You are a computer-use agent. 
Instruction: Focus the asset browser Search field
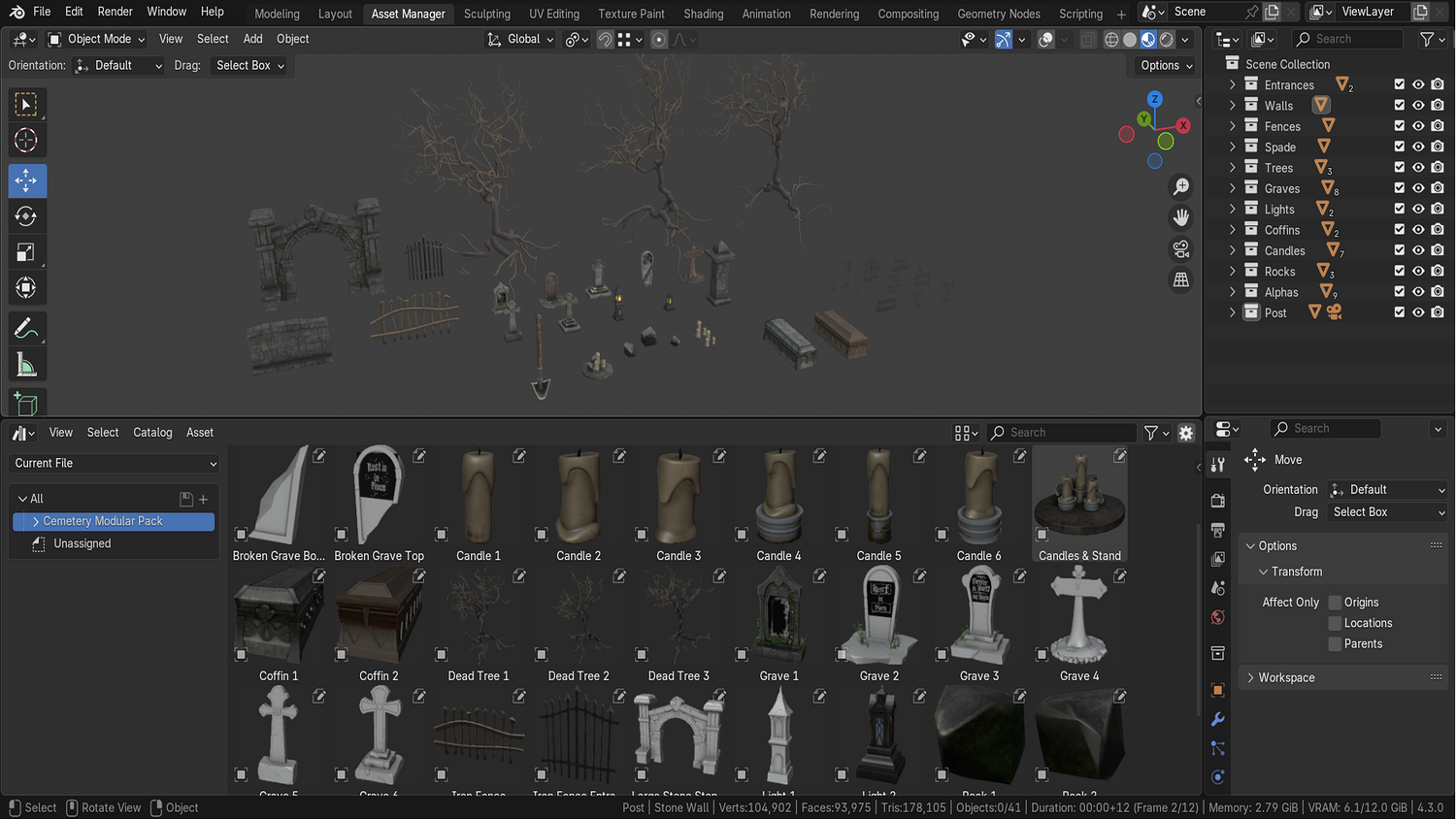(x=1062, y=433)
